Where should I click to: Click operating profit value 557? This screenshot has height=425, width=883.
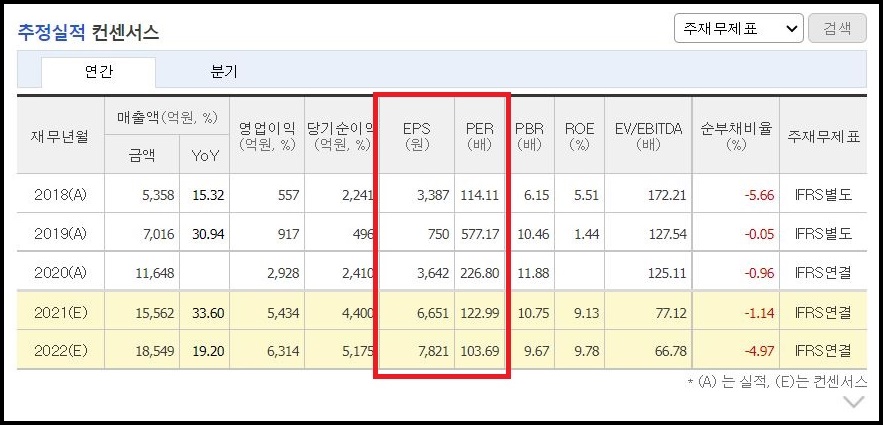288,195
